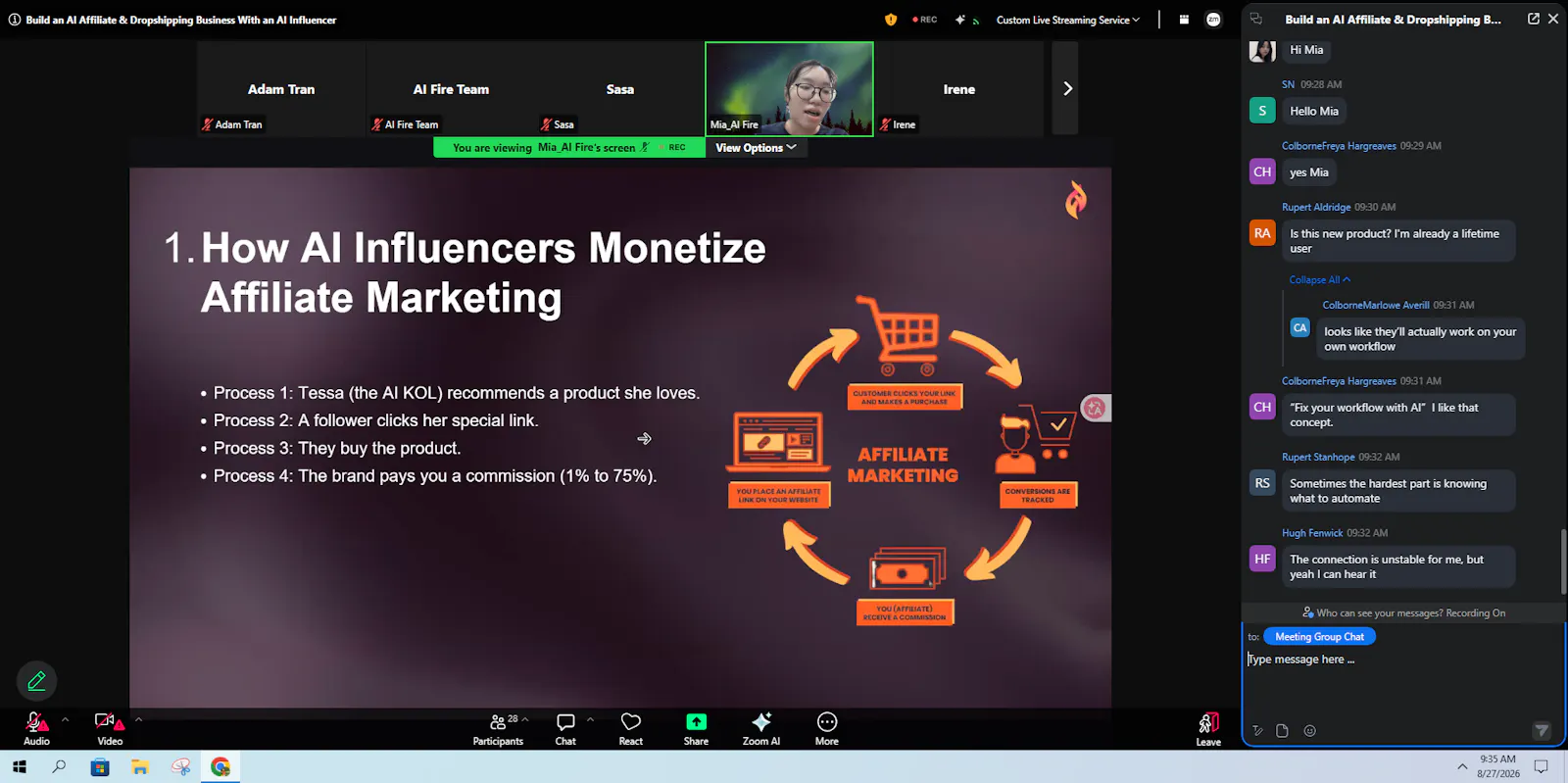
Task: Send the chat message
Action: pyautogui.click(x=1542, y=730)
